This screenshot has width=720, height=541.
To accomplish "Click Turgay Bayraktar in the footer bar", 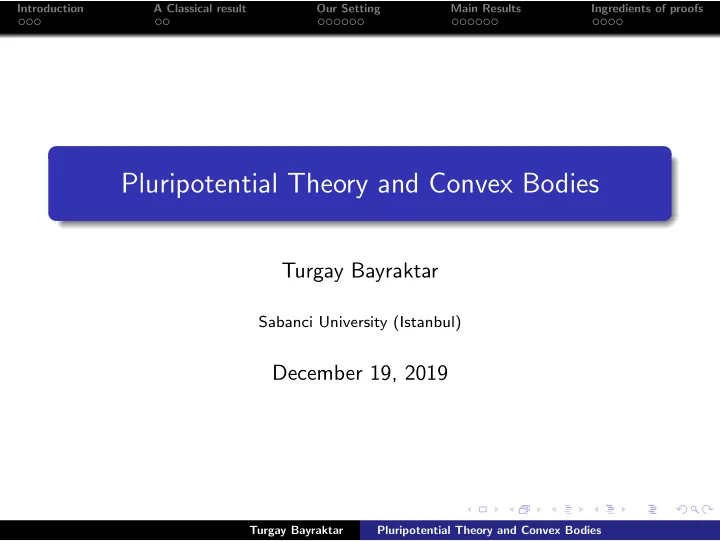I will [x=296, y=530].
